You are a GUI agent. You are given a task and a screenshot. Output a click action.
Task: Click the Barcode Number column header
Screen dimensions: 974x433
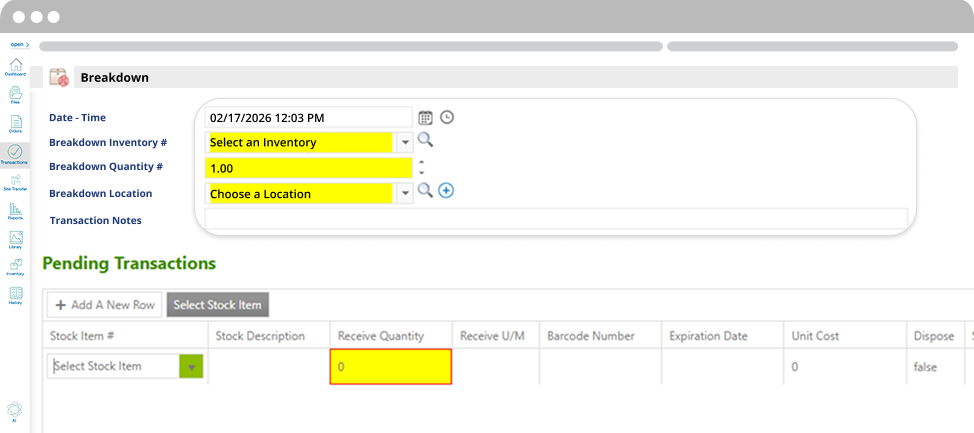tap(591, 336)
